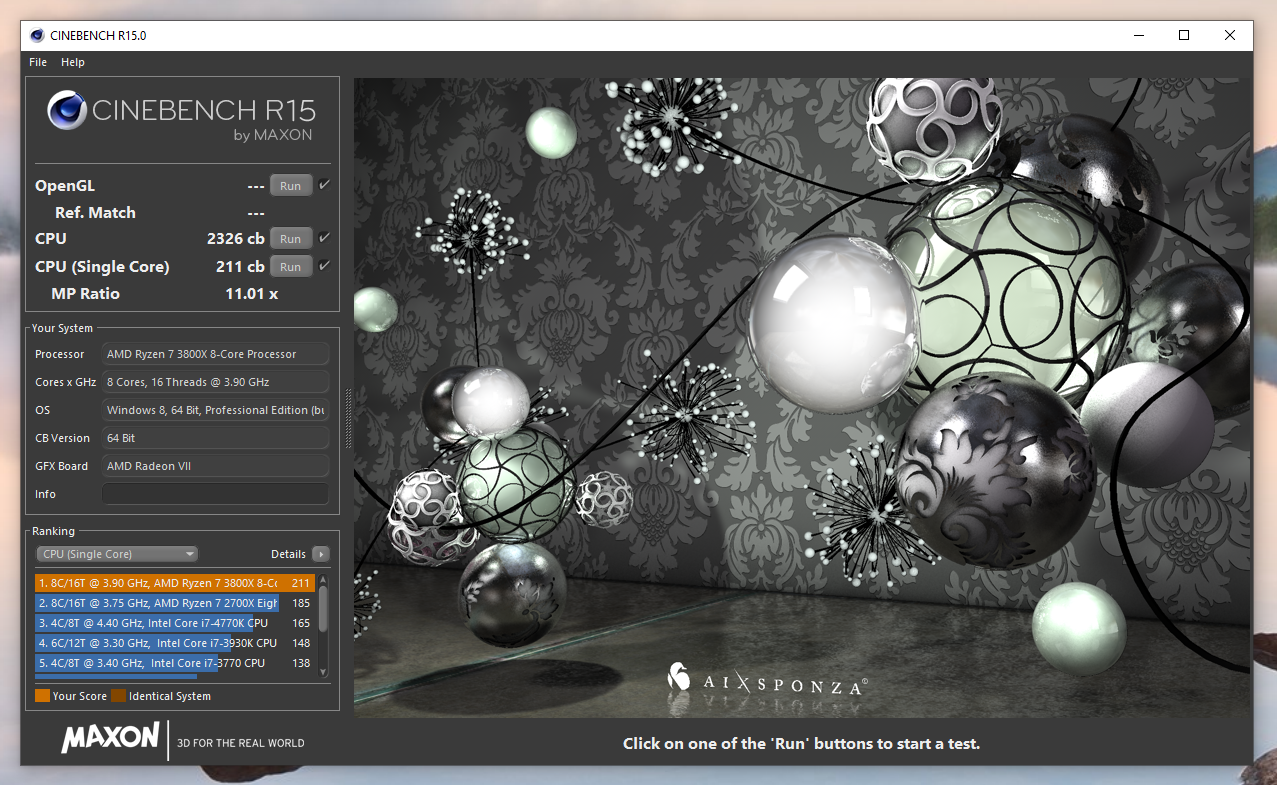Screen dimensions: 1277x785
Task: Toggle the OpenGL test checkmark
Action: click(324, 185)
